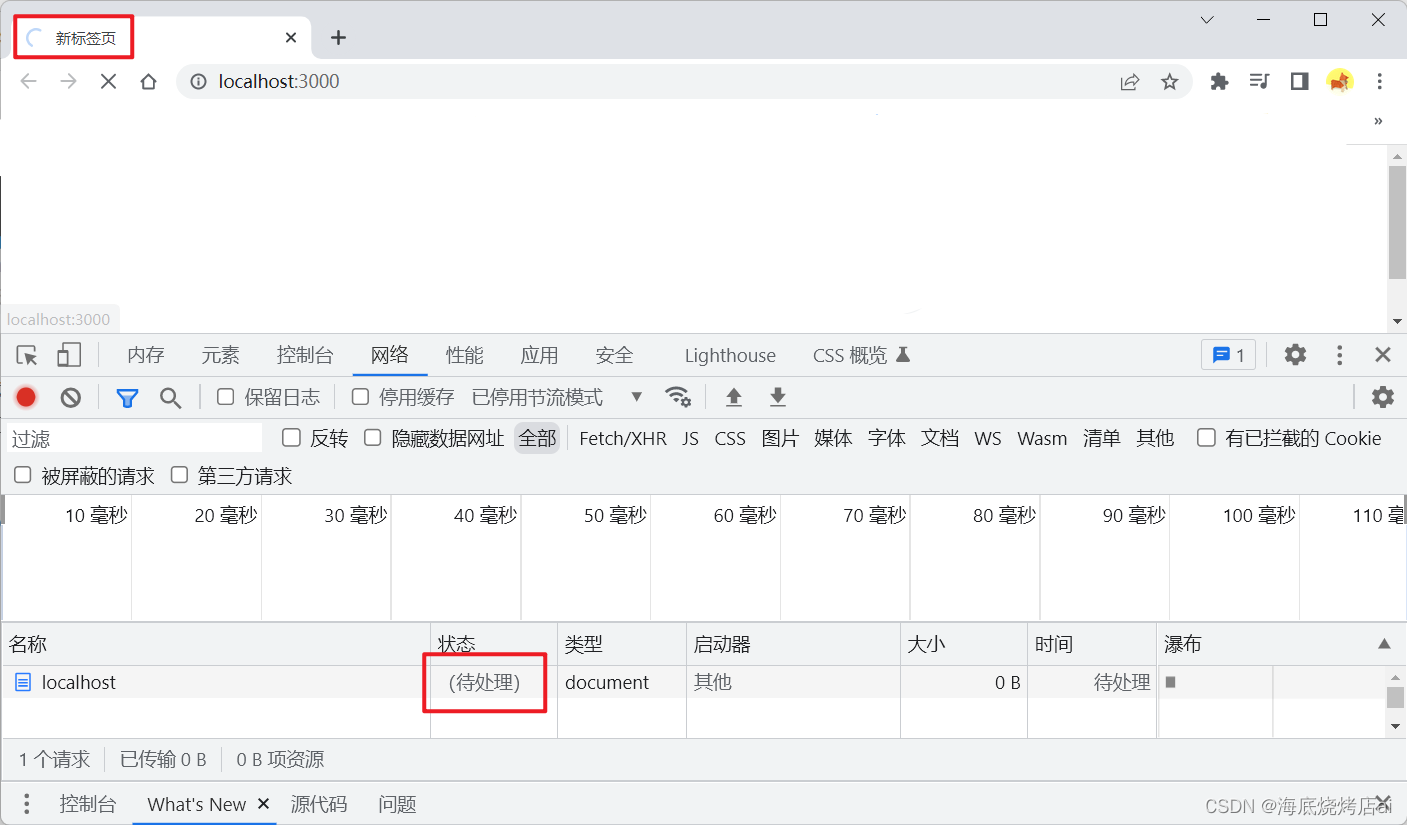The height and width of the screenshot is (825, 1407).
Task: Toggle the network filter funnel icon
Action: coord(127,398)
